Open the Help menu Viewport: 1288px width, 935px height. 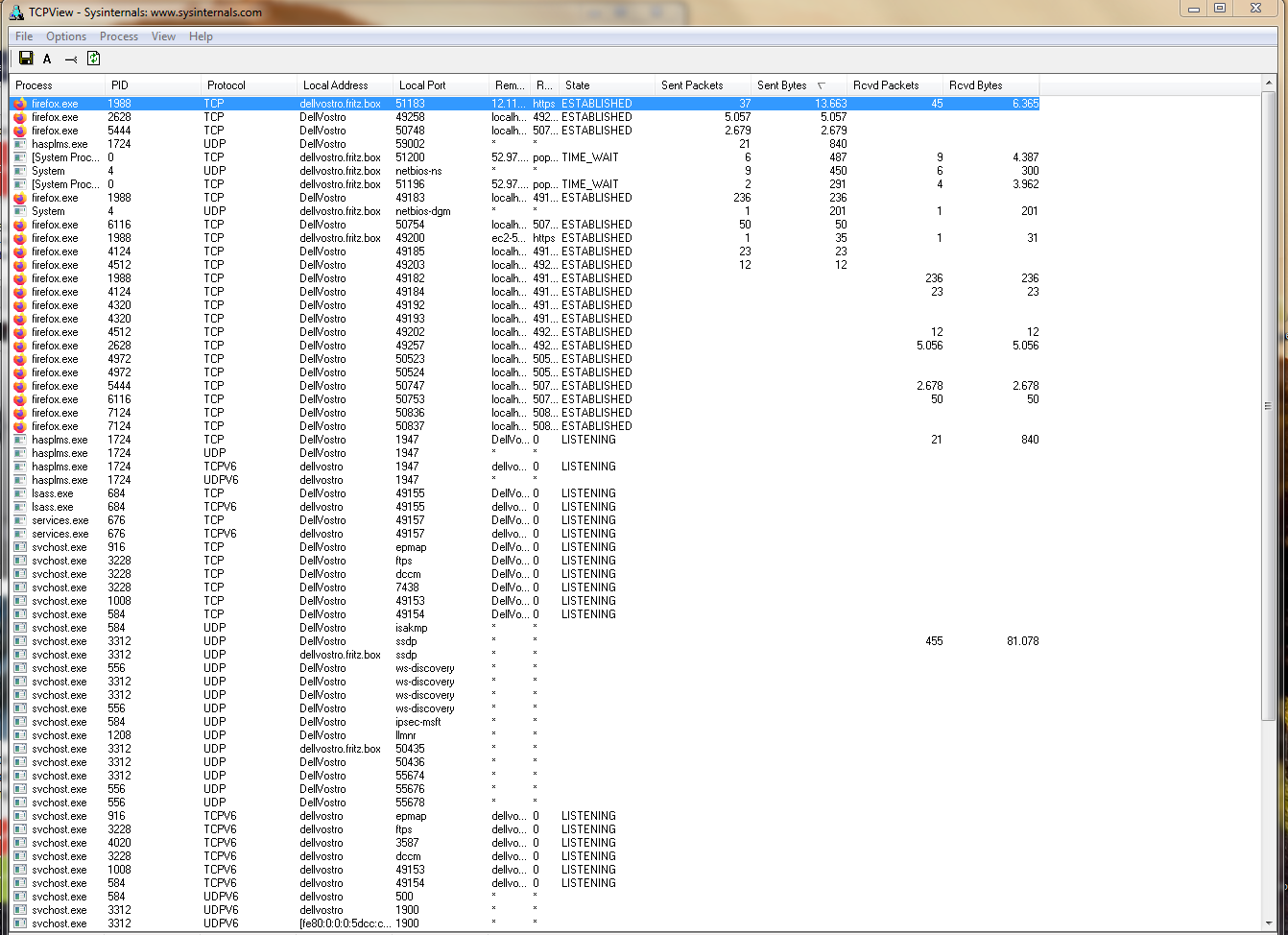click(201, 36)
